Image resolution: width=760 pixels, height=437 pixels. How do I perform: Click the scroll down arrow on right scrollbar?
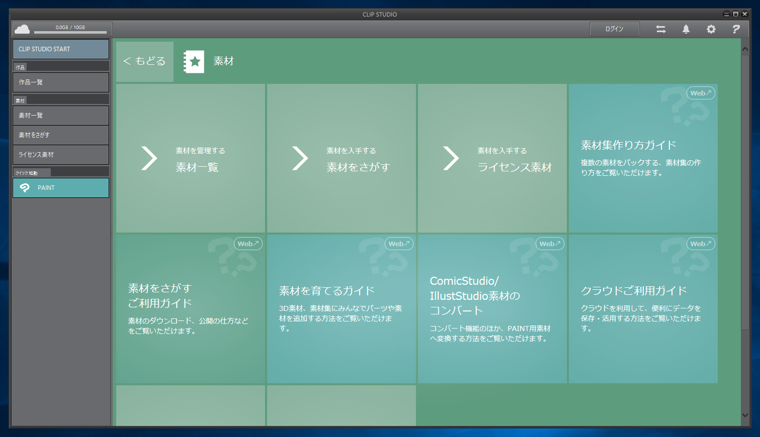tap(745, 415)
